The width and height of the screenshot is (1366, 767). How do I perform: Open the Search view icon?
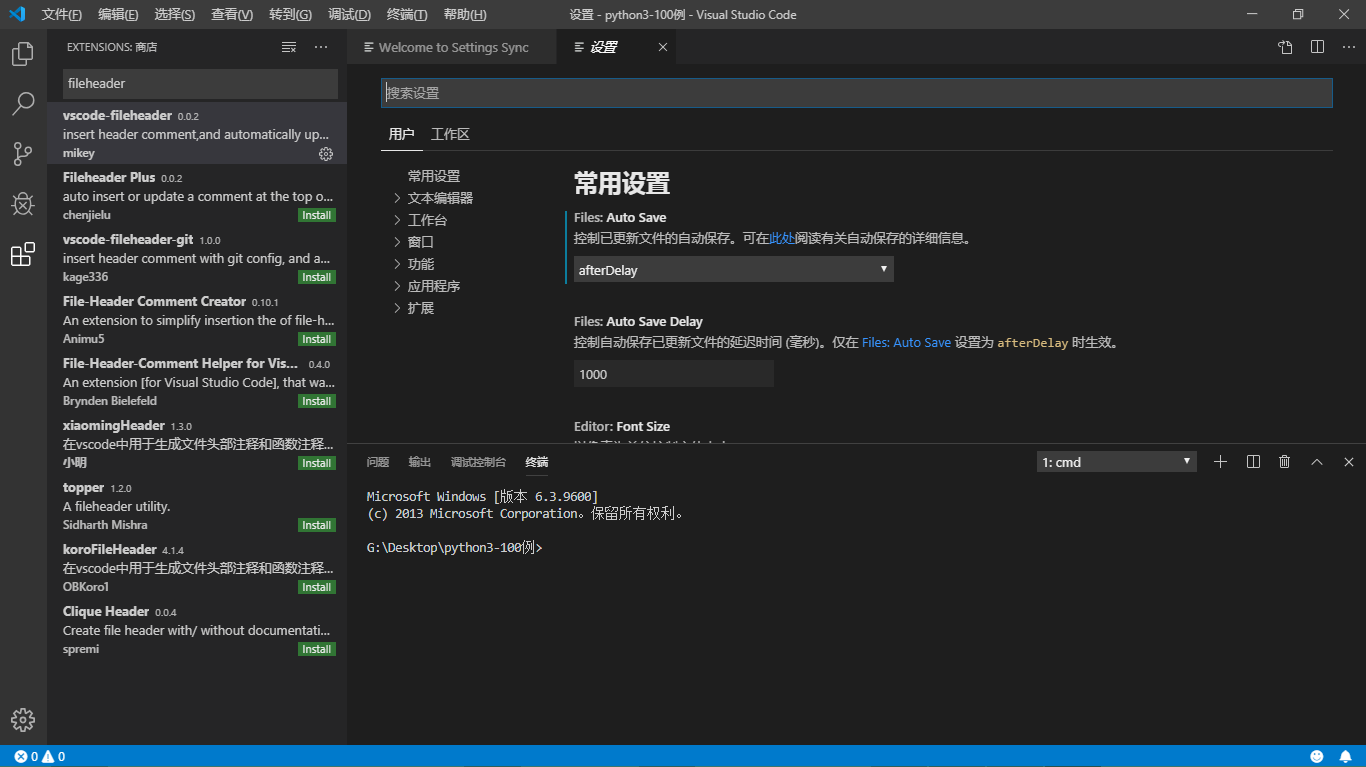[21, 103]
